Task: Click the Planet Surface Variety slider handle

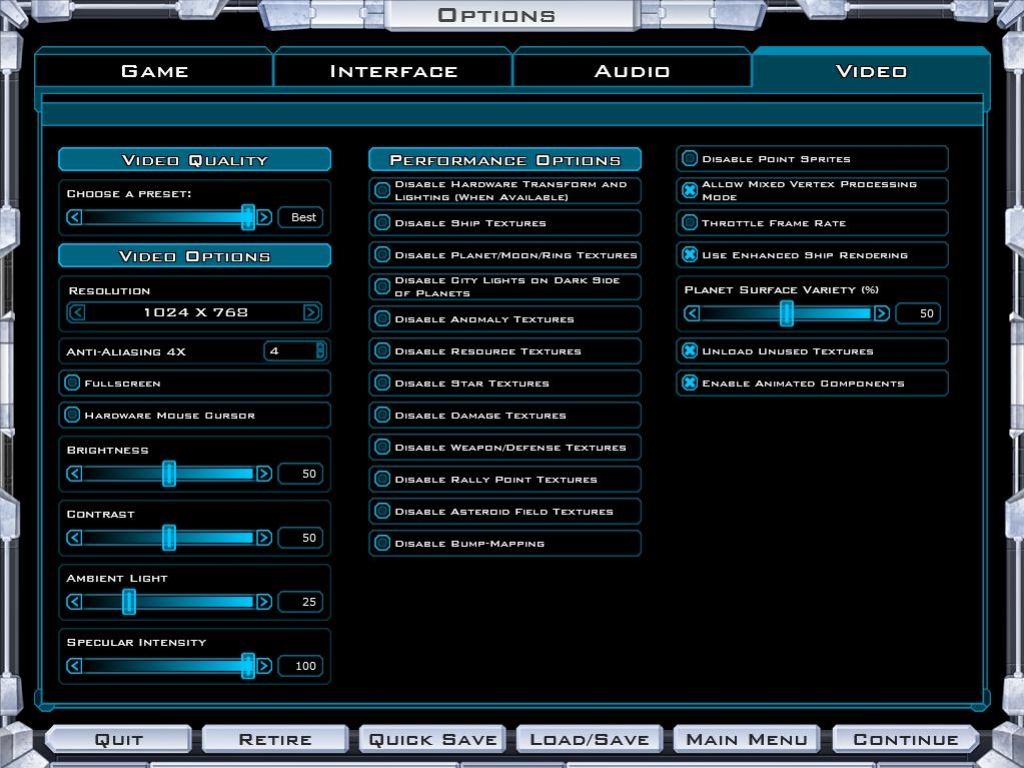Action: tap(787, 313)
